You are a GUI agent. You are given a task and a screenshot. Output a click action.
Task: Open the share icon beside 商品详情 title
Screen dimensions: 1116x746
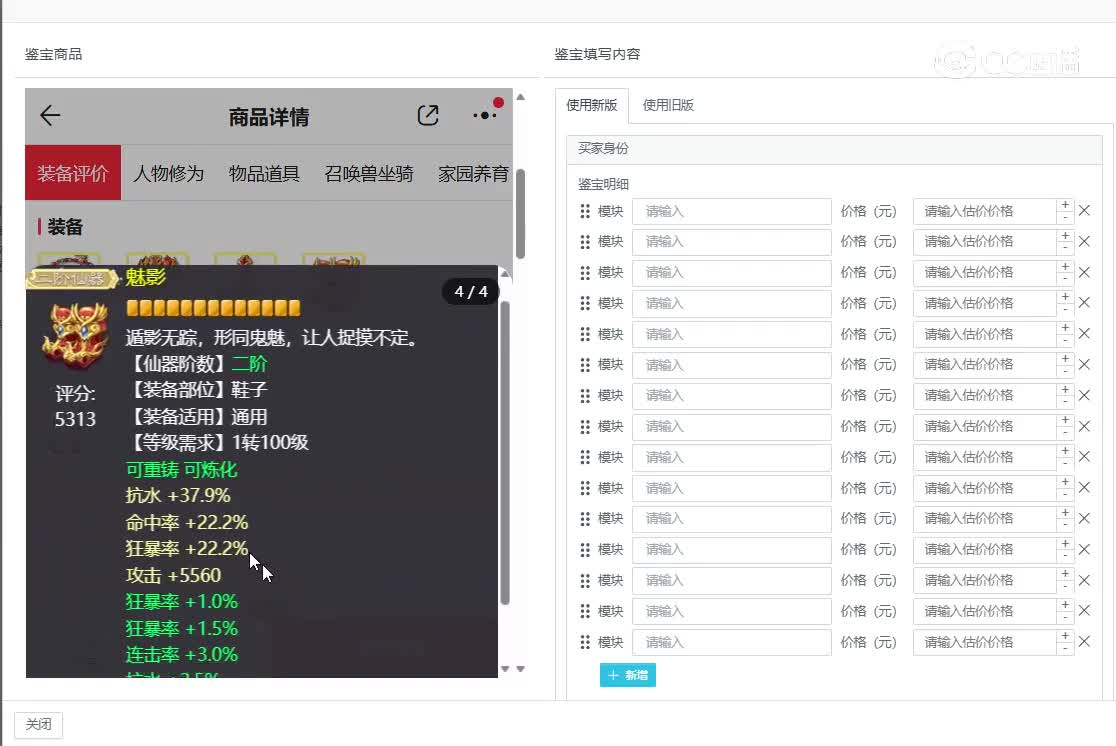(428, 115)
